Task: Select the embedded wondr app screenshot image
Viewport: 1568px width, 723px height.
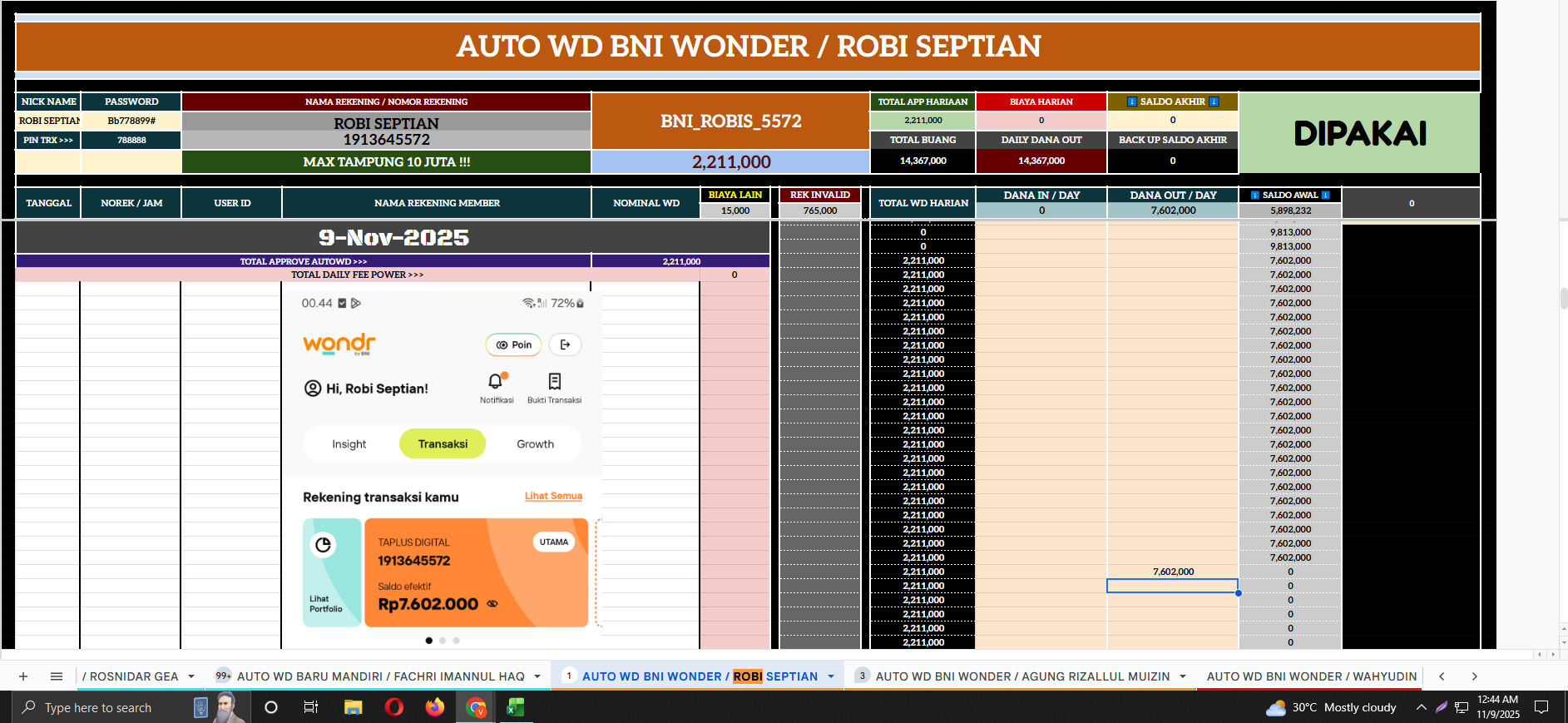Action: 442,470
